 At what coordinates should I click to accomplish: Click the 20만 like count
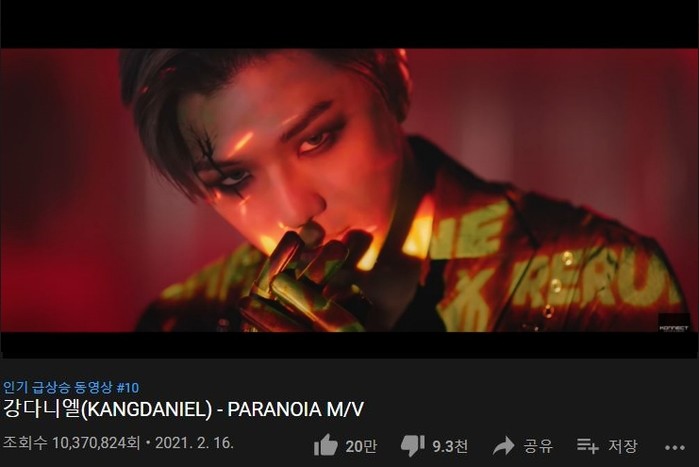tap(361, 446)
